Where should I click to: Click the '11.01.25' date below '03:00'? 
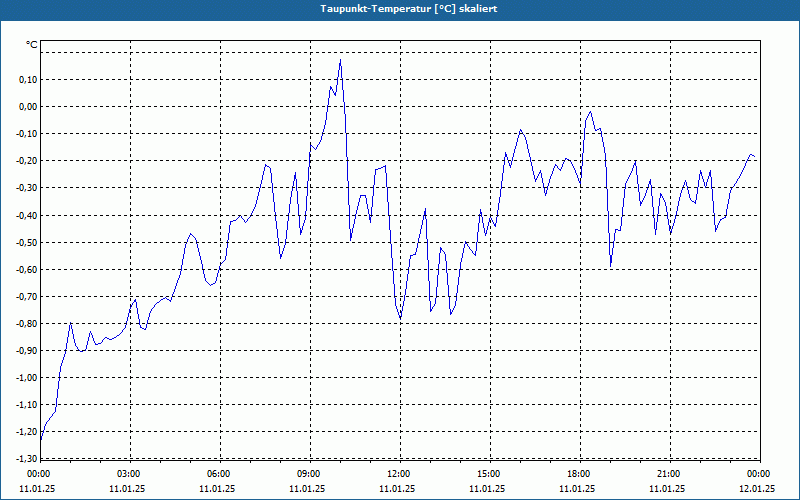(x=128, y=488)
